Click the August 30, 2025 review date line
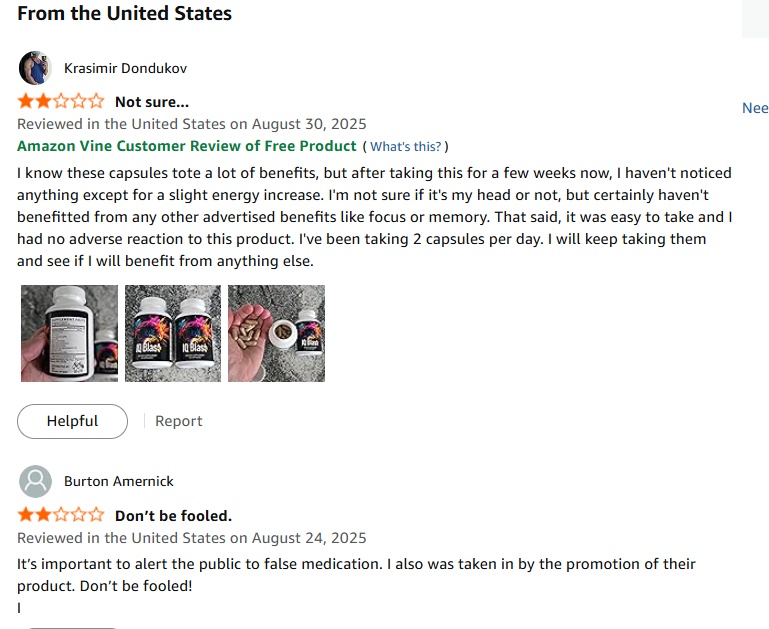The width and height of the screenshot is (769, 629). tap(192, 124)
